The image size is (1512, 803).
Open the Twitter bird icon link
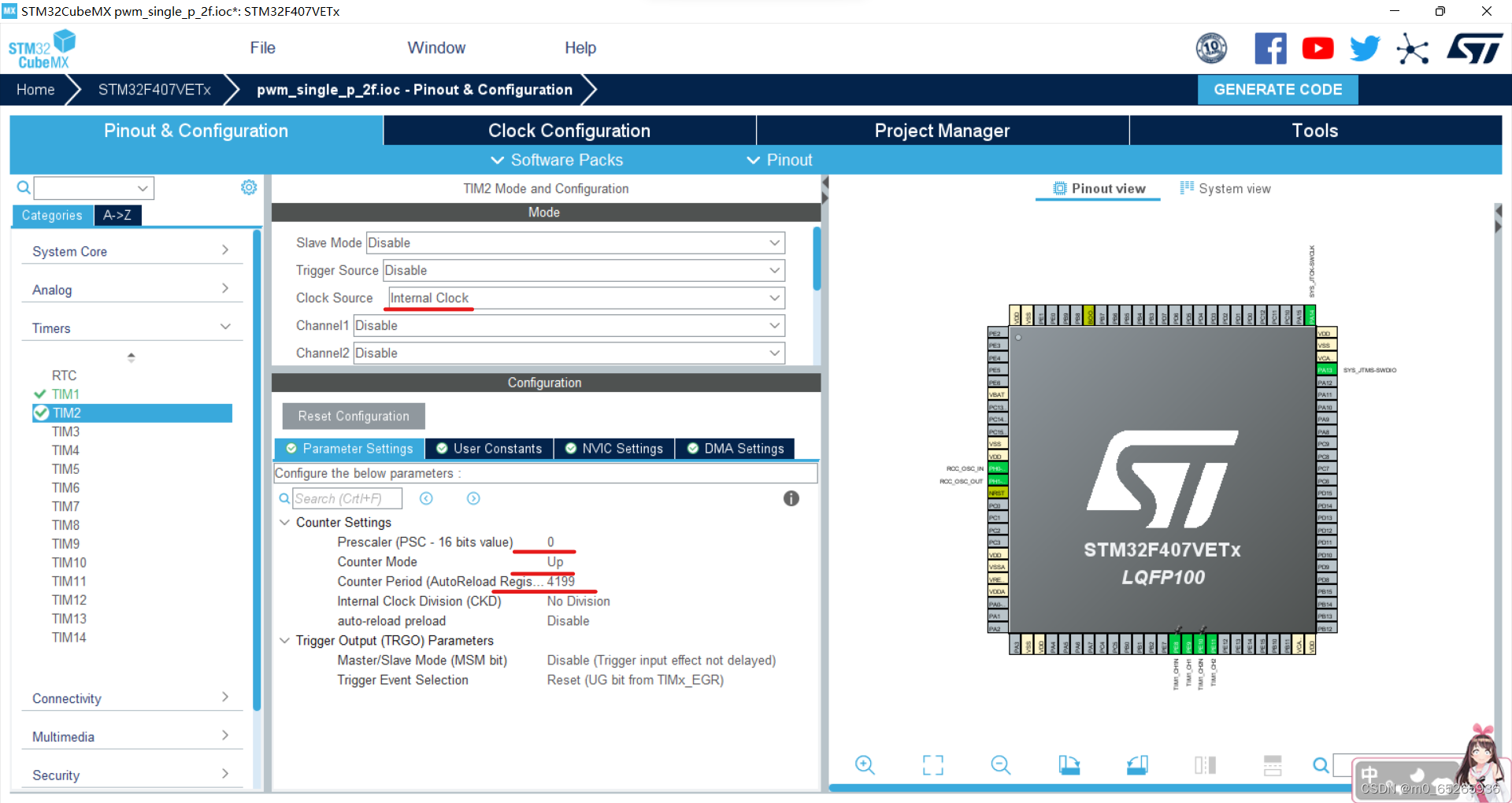(x=1365, y=49)
